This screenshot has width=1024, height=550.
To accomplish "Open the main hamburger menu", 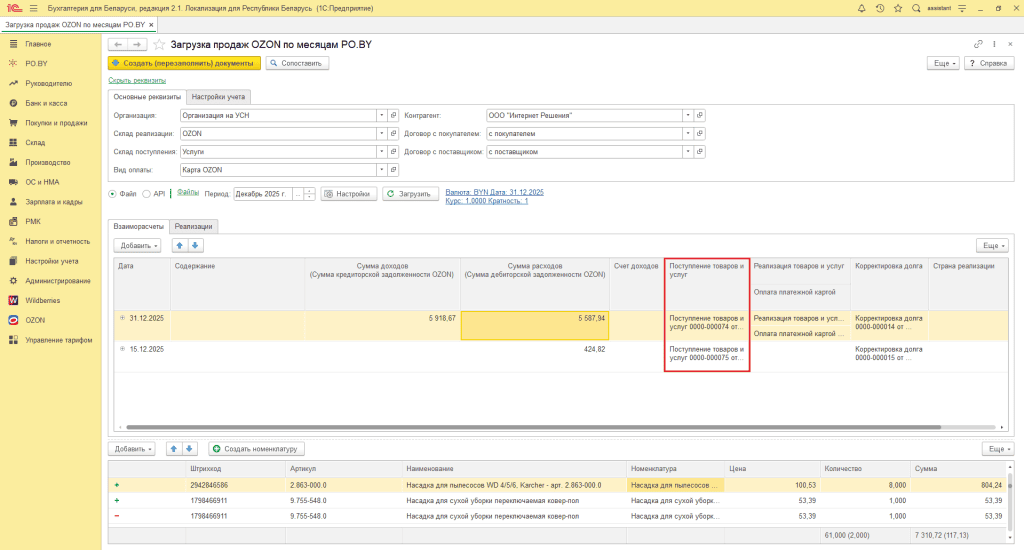I will pos(33,8).
